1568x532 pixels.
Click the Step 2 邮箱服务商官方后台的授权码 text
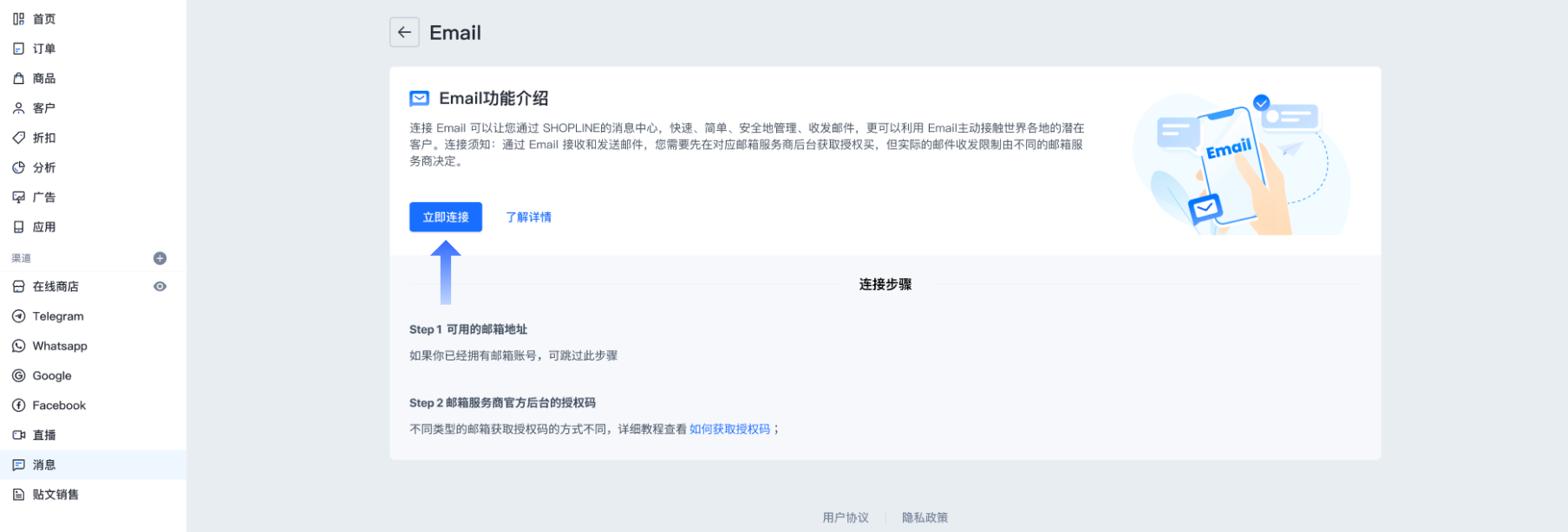tap(502, 403)
